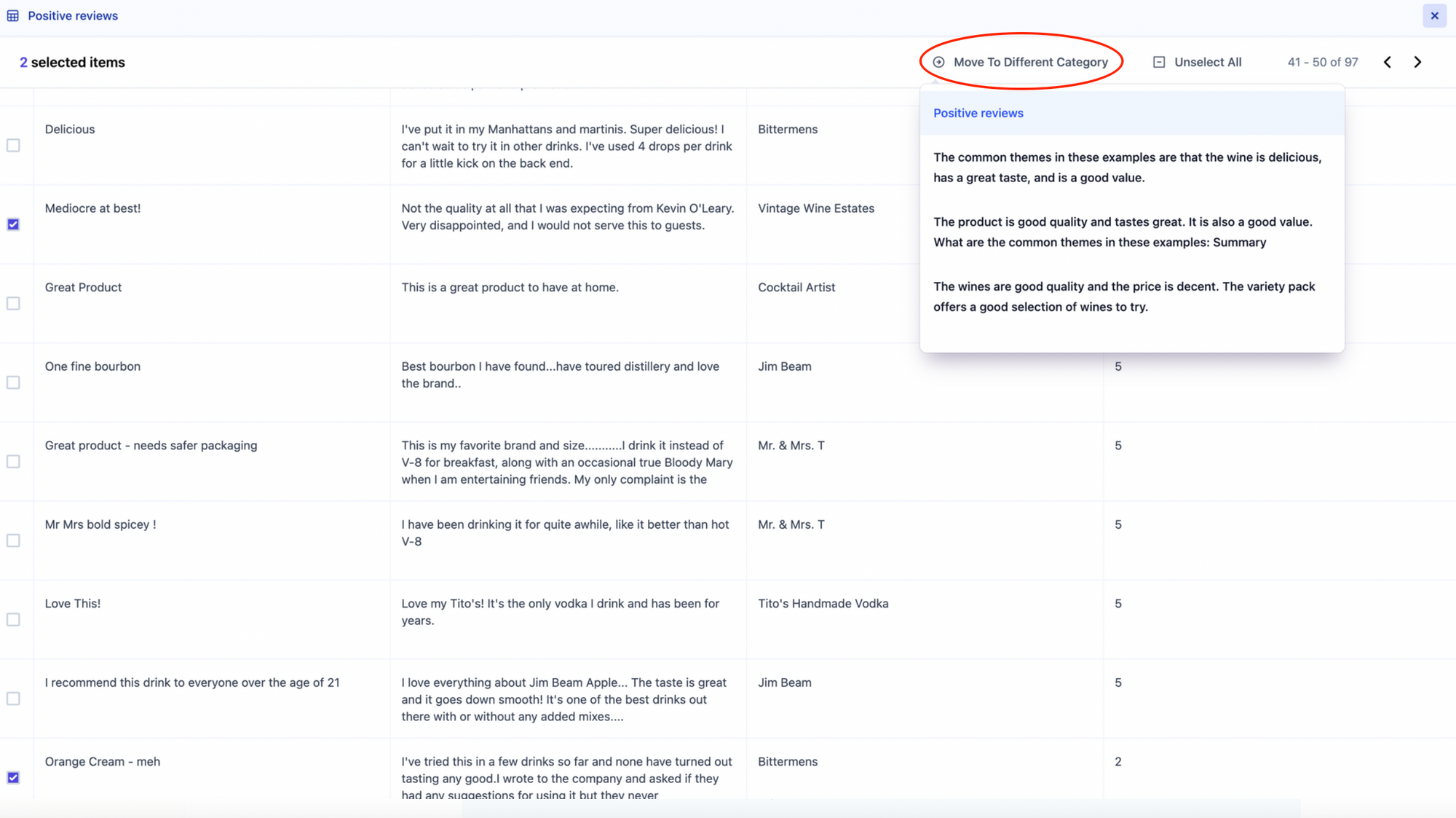1456x818 pixels.
Task: Check the Mr Mrs bold spicey ! row
Action: click(x=13, y=540)
